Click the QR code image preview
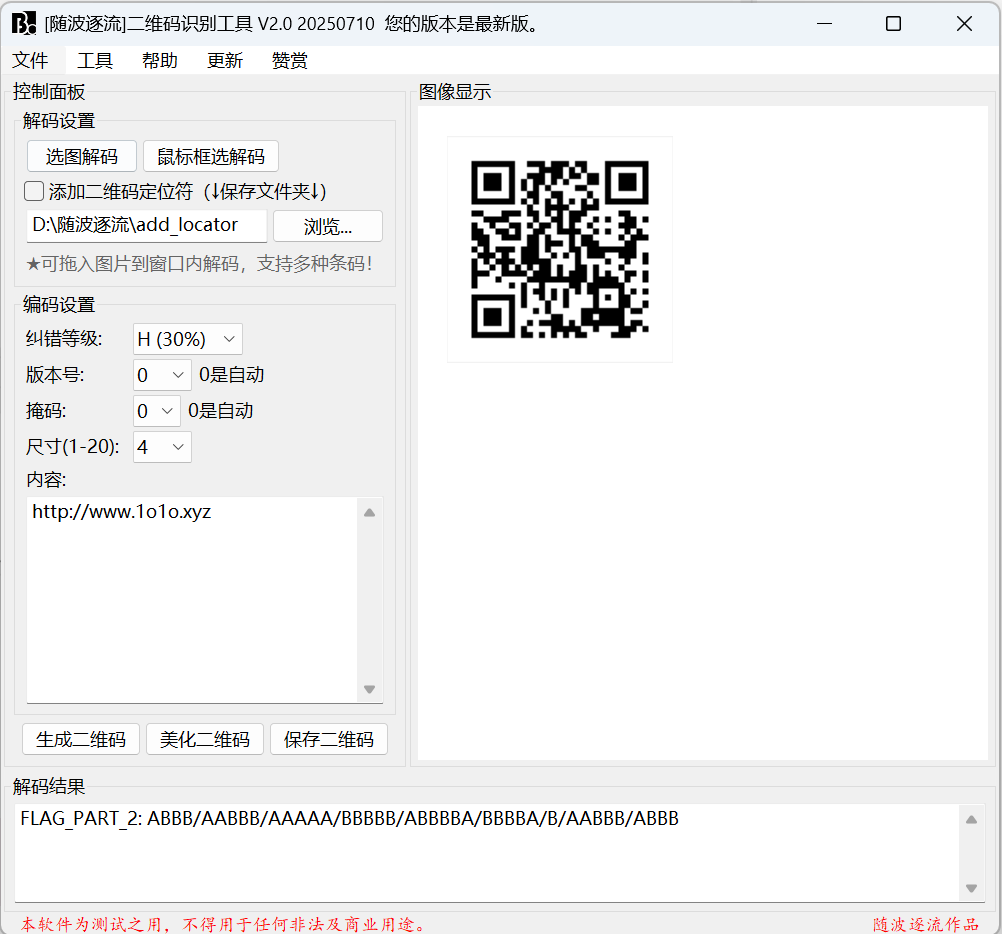Viewport: 1002px width, 934px height. [559, 249]
